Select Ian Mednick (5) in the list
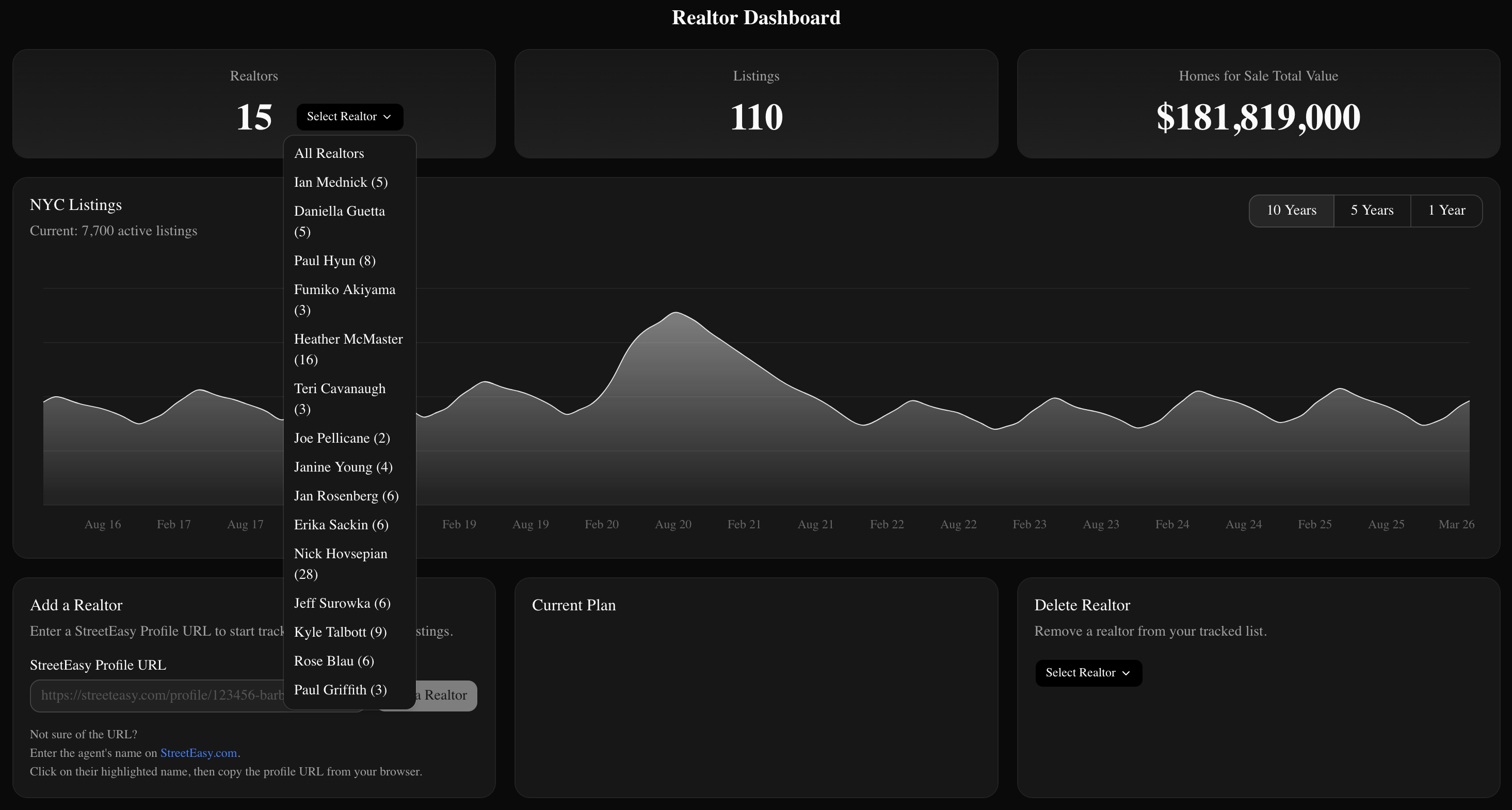Image resolution: width=1512 pixels, height=810 pixels. pyautogui.click(x=350, y=182)
